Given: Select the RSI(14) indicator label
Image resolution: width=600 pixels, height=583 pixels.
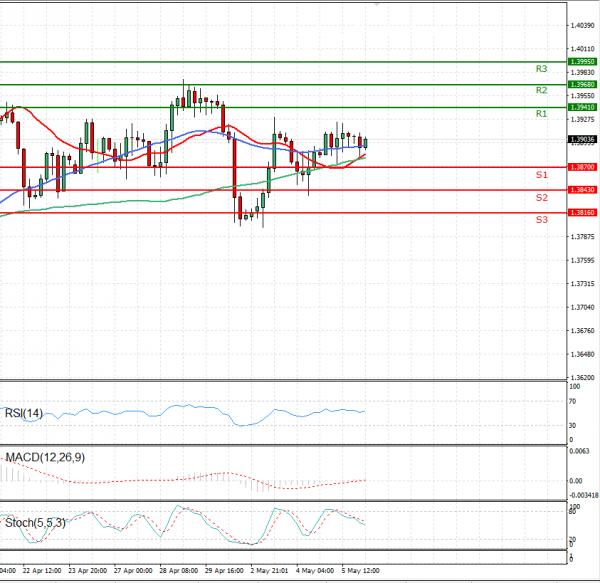Looking at the screenshot, I should point(24,413).
